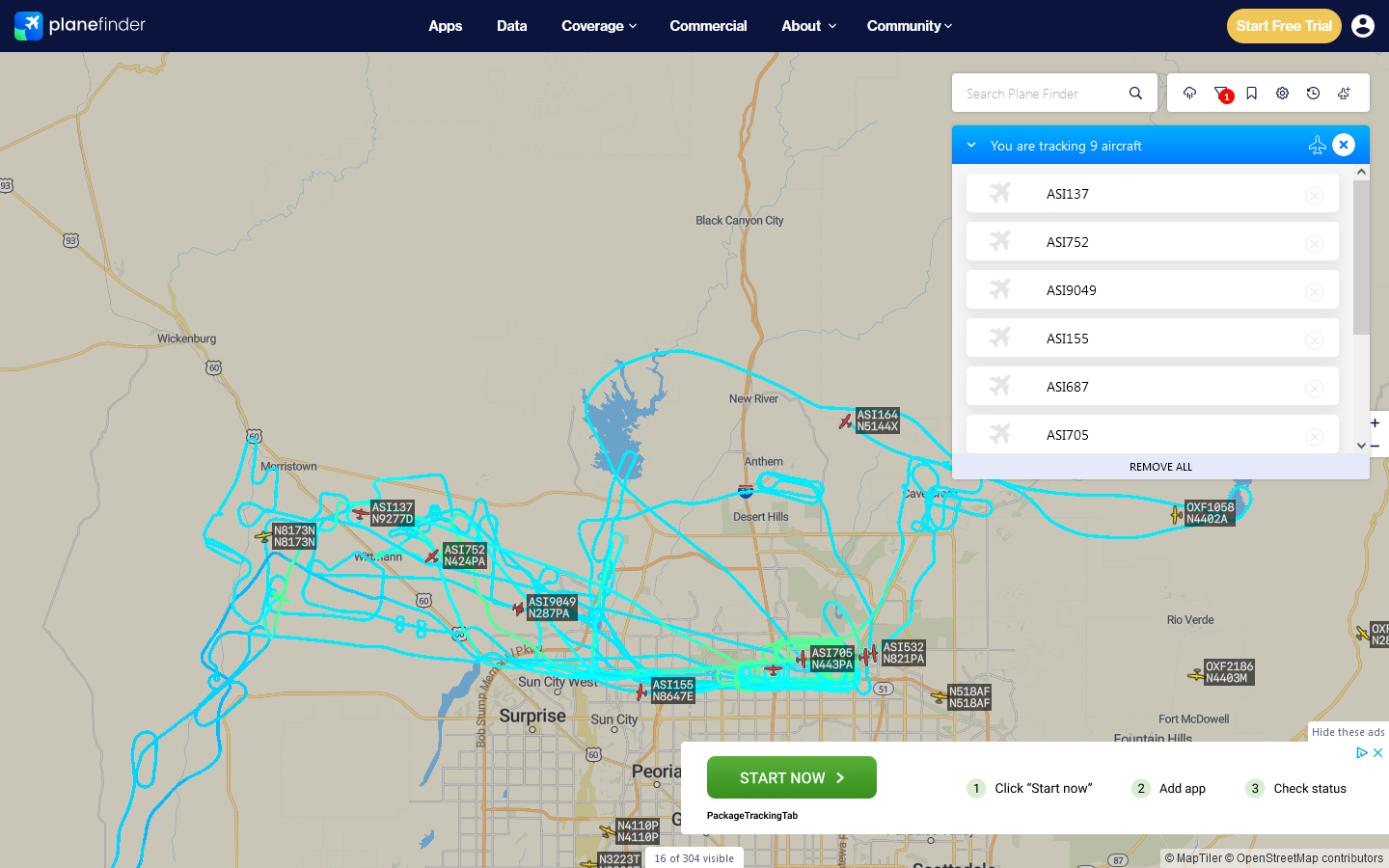Click the ASI705 N443PA map label
This screenshot has width=1389, height=868.
tap(832, 659)
